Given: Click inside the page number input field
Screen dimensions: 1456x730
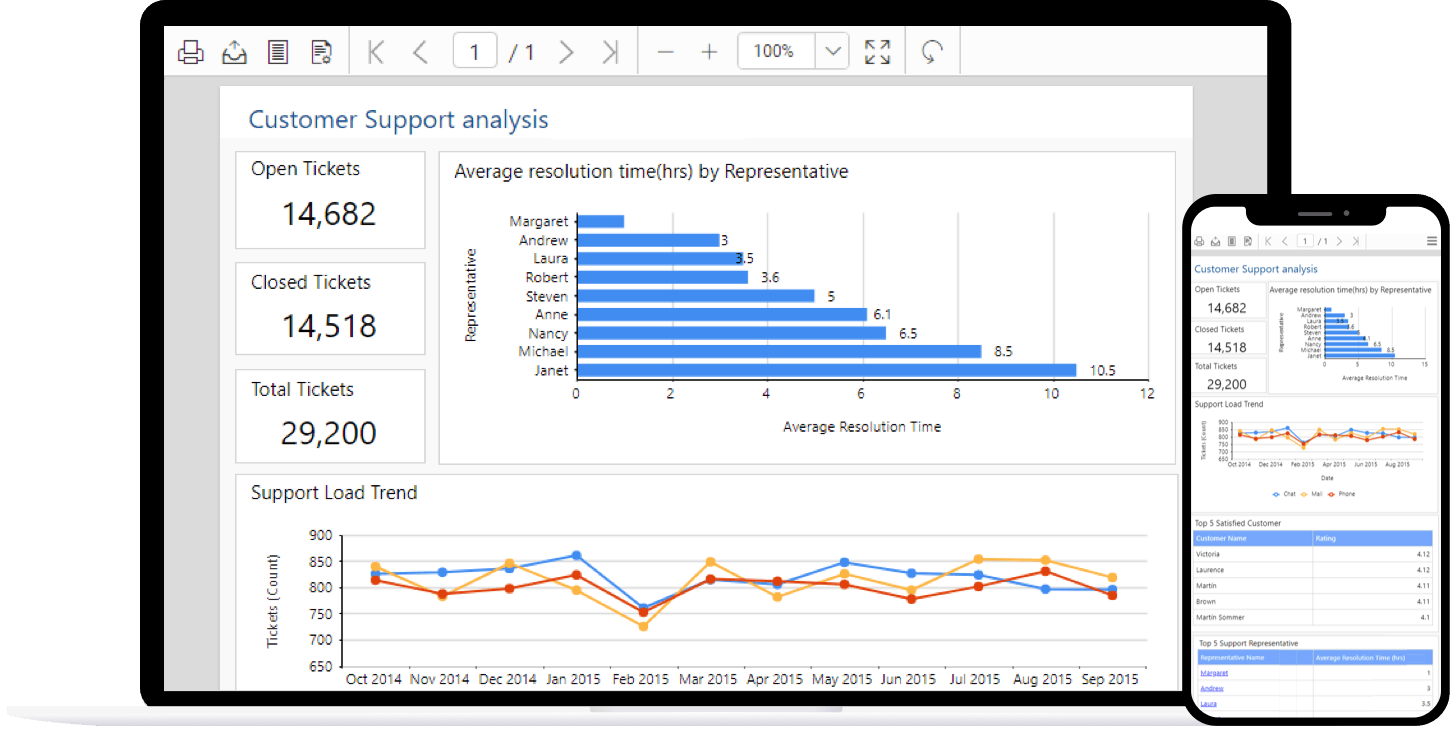Looking at the screenshot, I should (x=475, y=49).
